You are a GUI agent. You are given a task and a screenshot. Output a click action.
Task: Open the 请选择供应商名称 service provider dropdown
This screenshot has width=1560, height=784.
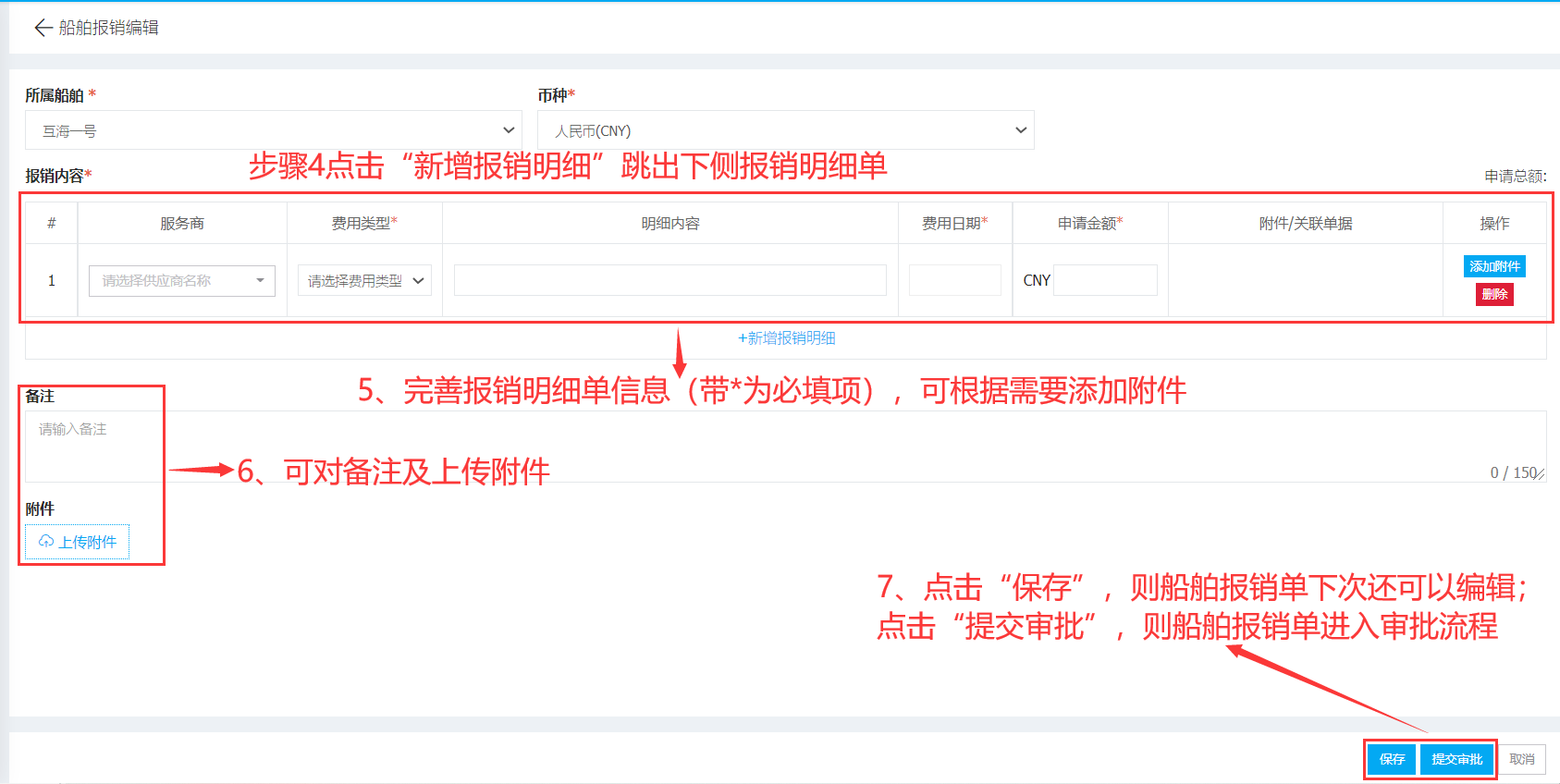182,280
